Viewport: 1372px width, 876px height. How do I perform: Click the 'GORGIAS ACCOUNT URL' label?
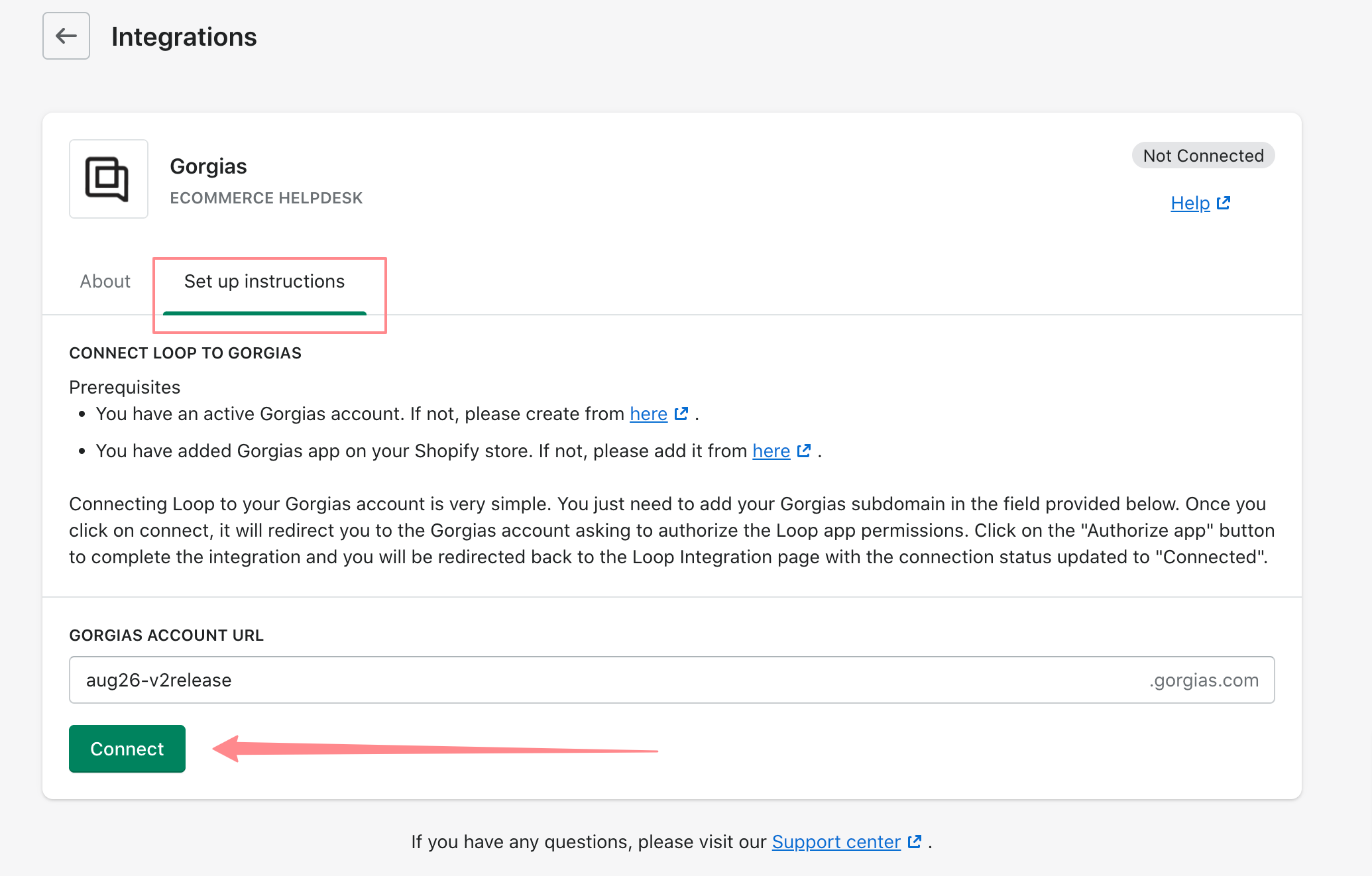pos(166,635)
